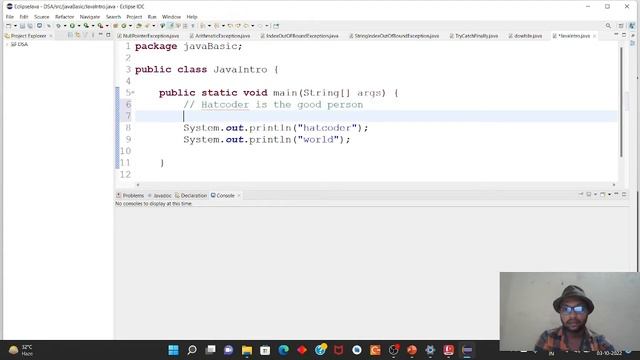Minimize the editor area
640x360 pixels.
(x=616, y=35)
